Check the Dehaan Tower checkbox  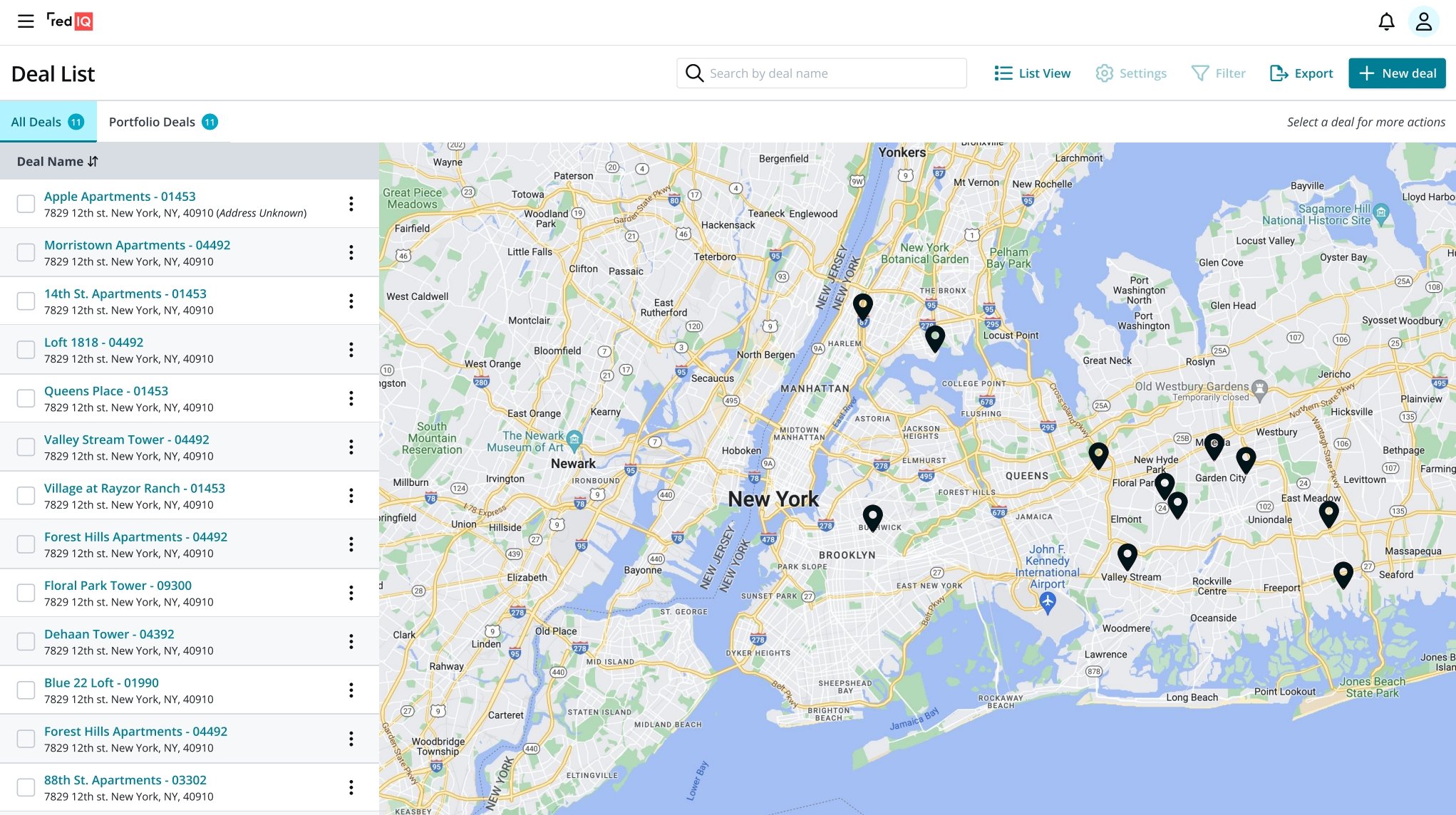(x=26, y=641)
